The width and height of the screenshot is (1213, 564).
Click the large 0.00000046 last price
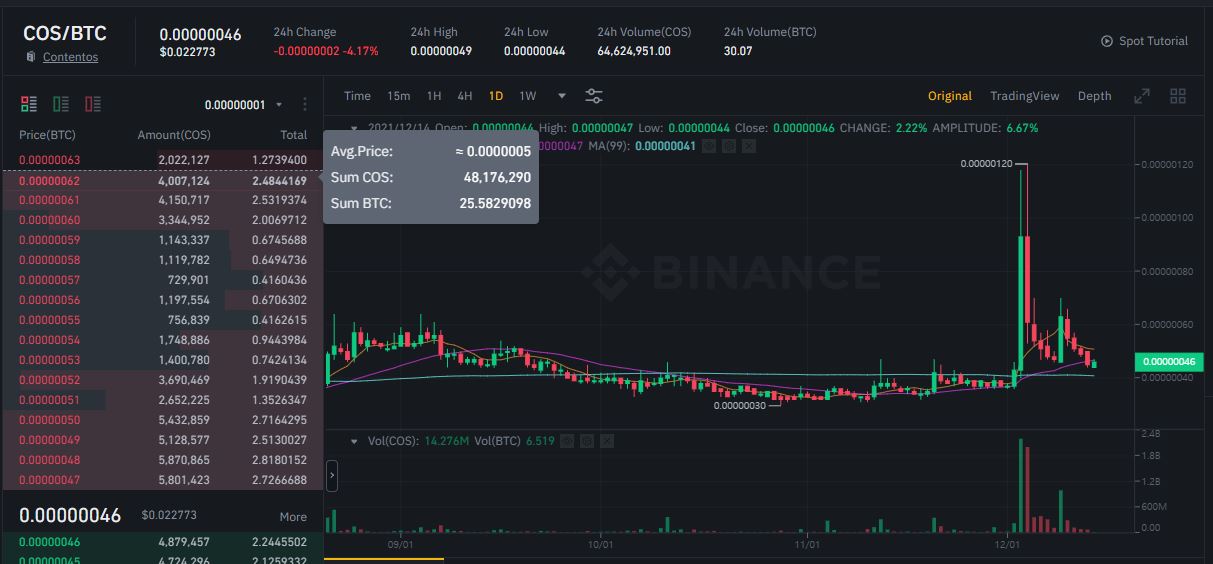point(70,516)
